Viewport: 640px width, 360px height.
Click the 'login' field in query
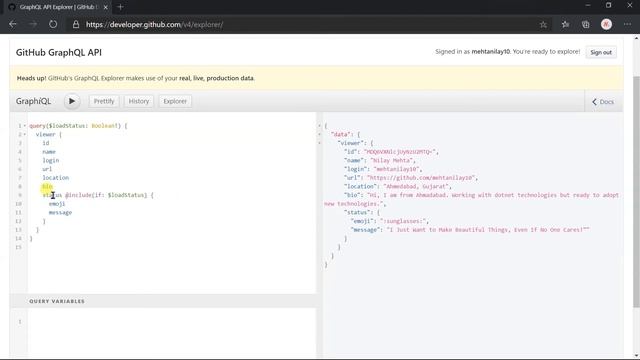(x=51, y=160)
